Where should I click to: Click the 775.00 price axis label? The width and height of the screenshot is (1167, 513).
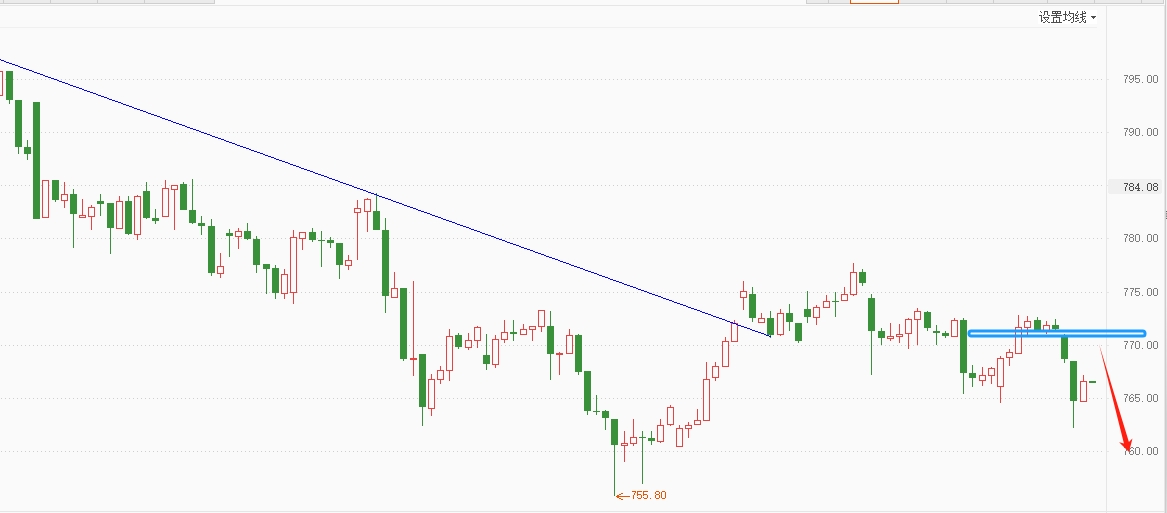click(1141, 292)
